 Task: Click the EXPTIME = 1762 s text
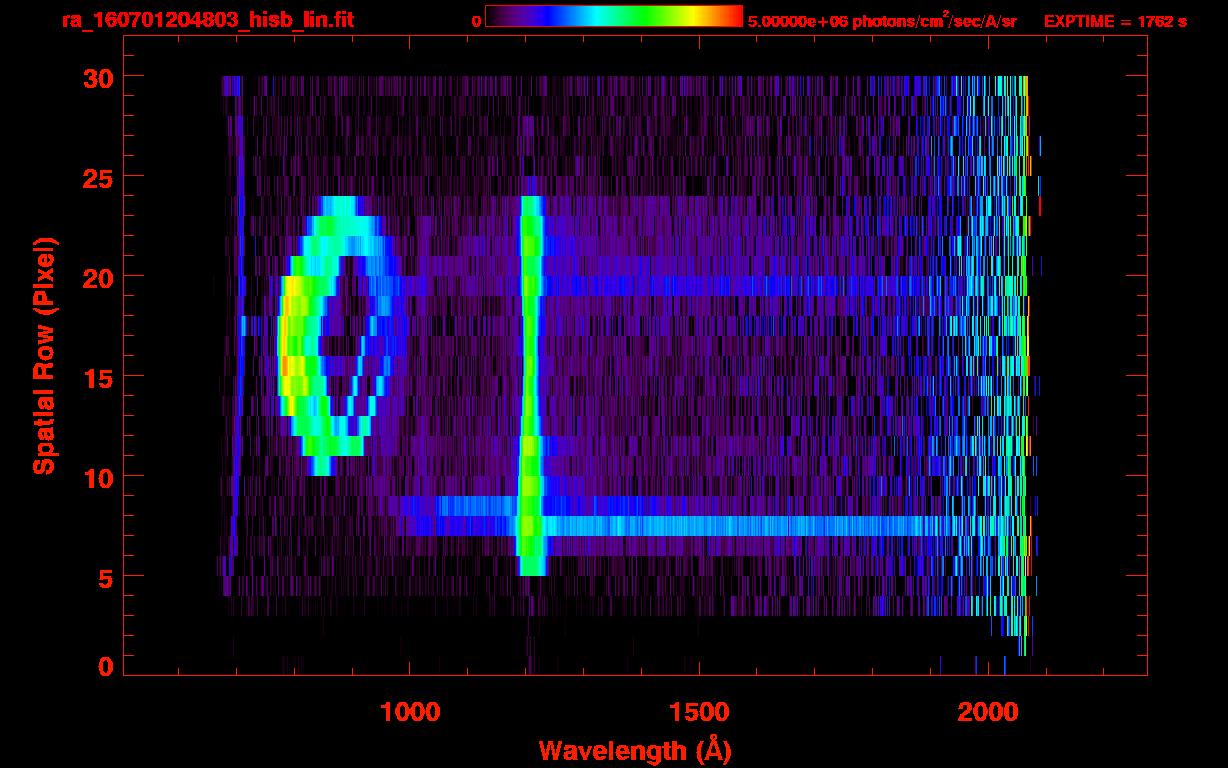(x=1115, y=21)
